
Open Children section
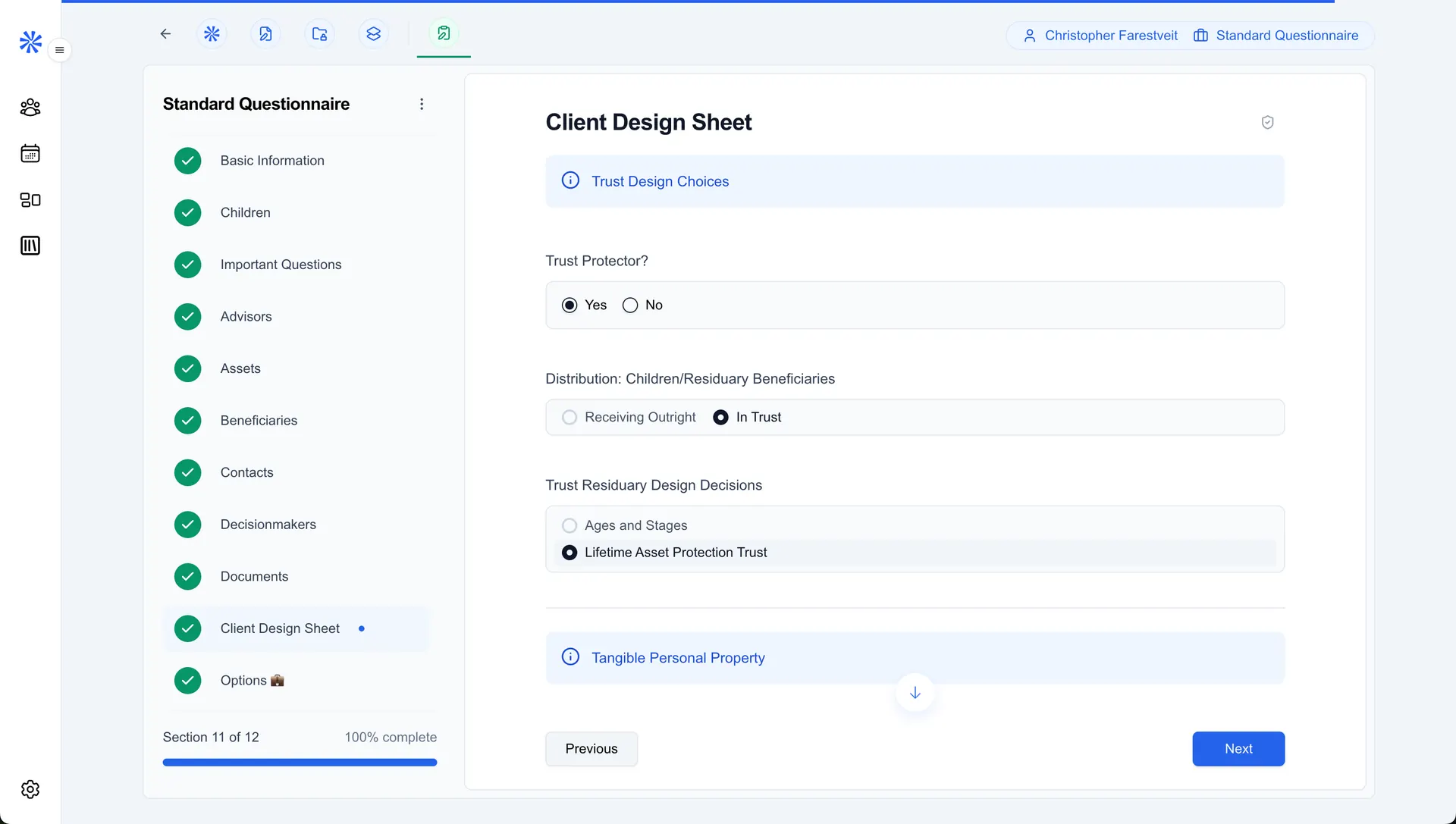click(297, 213)
